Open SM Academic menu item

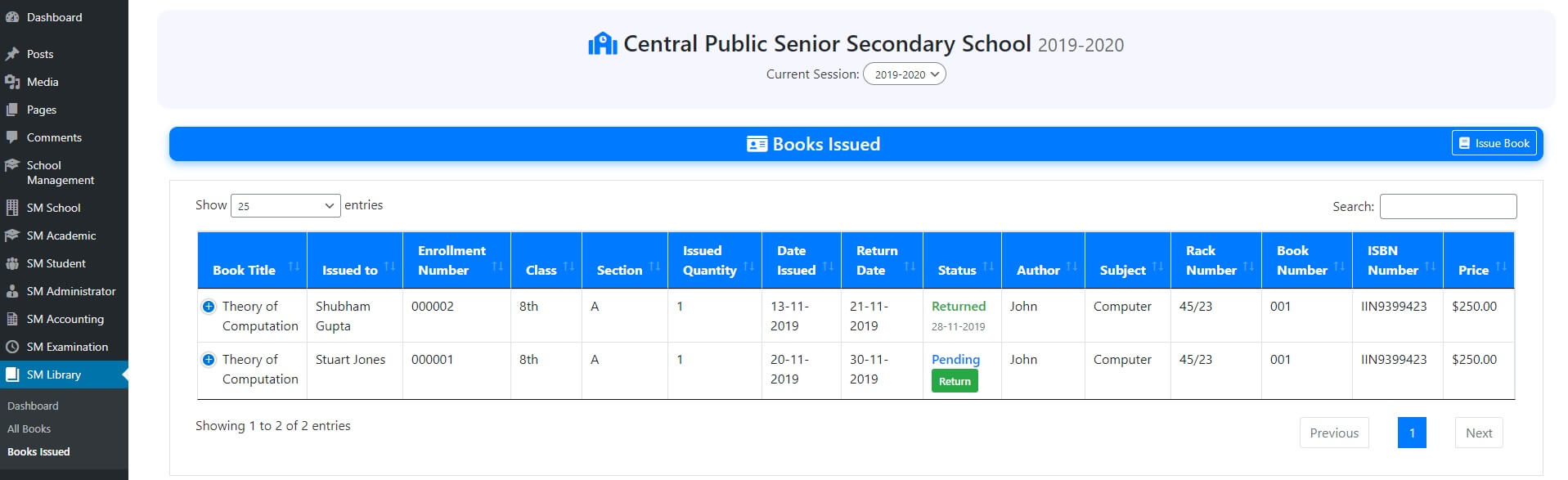click(61, 236)
